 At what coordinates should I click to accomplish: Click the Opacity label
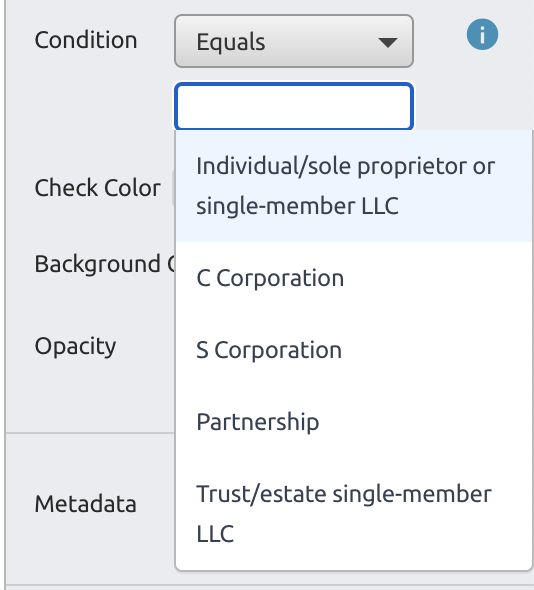pyautogui.click(x=75, y=346)
